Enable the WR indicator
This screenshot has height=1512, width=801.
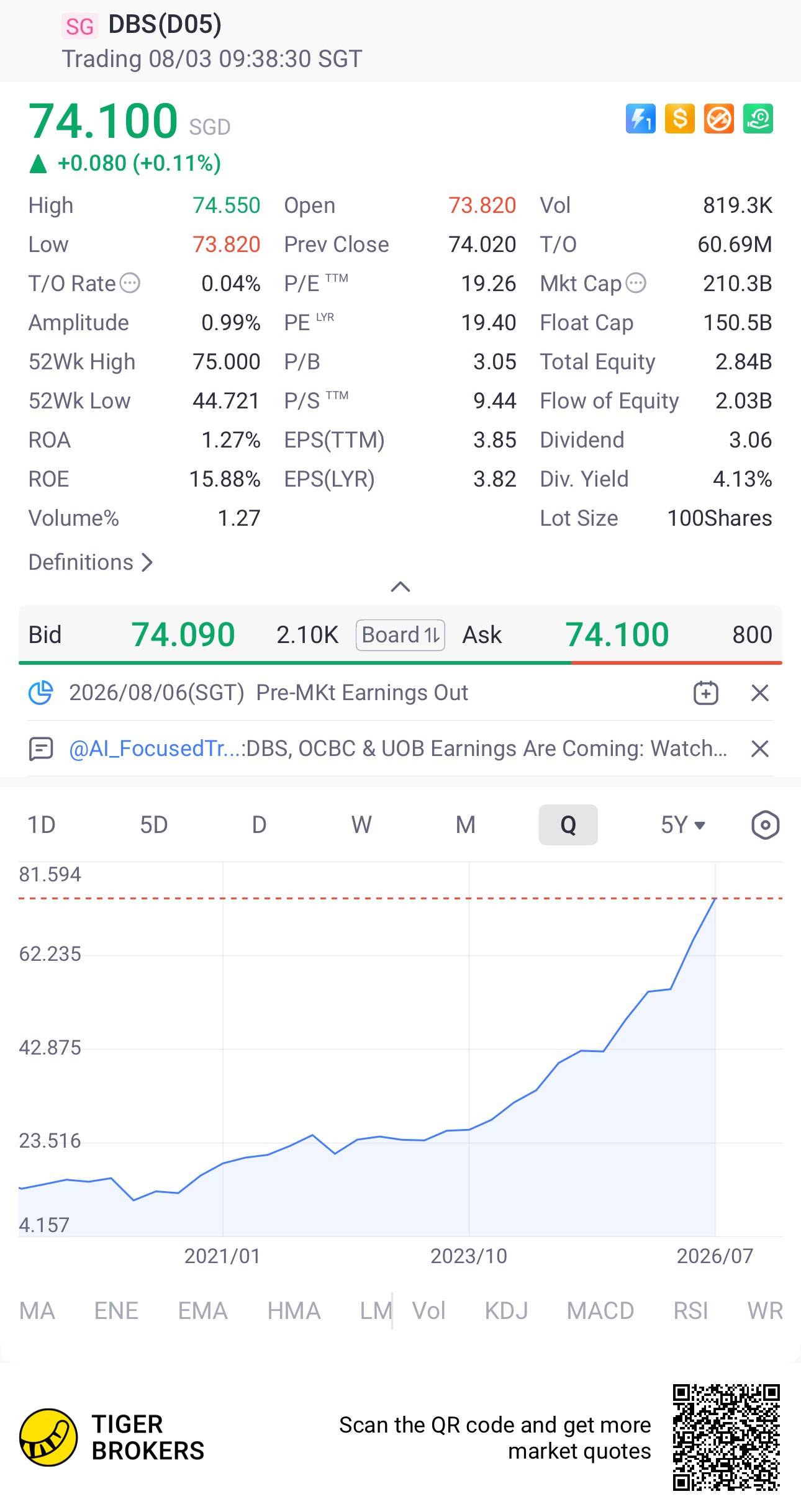(765, 1311)
